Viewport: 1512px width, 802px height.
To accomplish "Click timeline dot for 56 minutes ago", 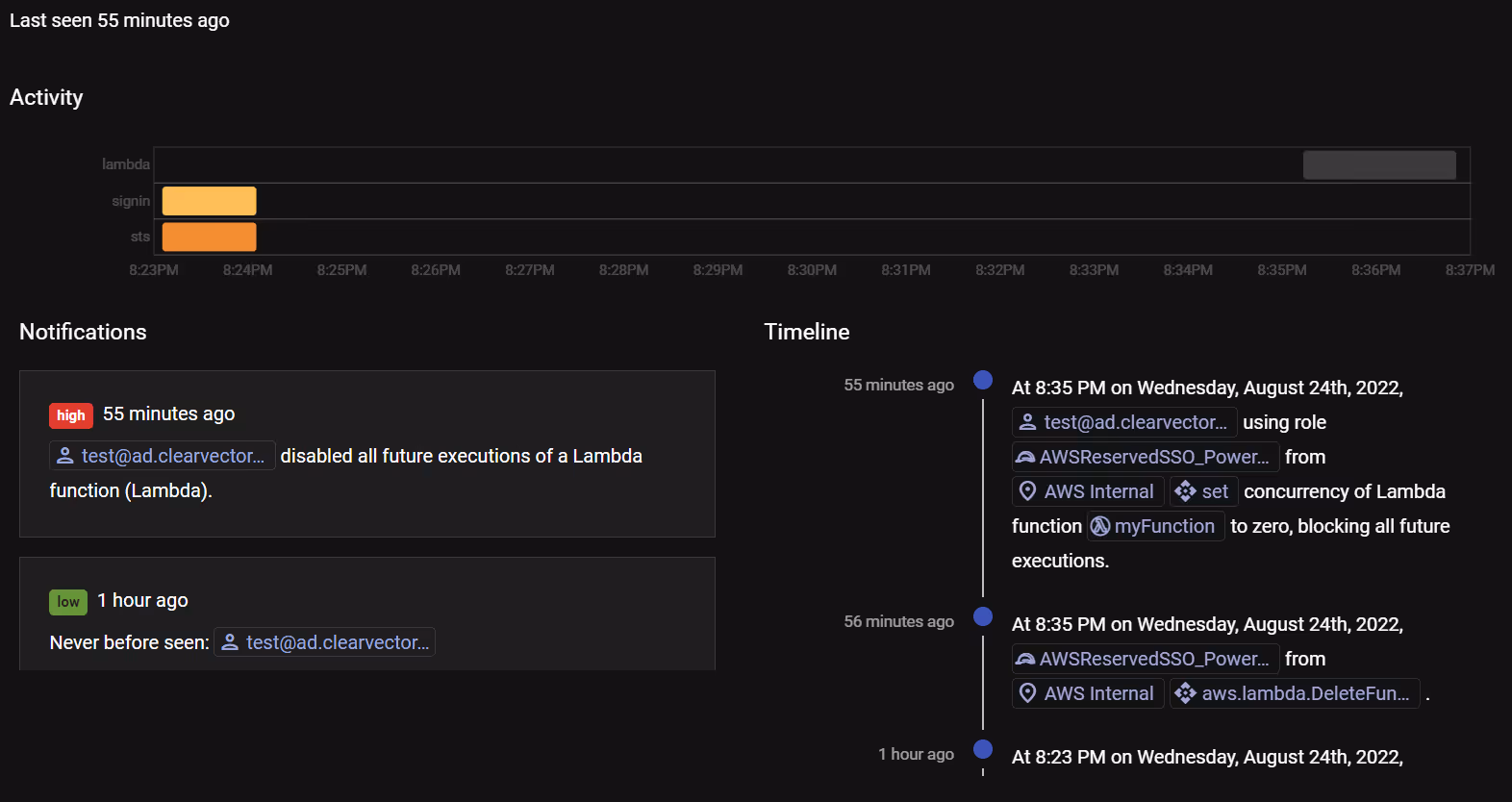I will 983,616.
